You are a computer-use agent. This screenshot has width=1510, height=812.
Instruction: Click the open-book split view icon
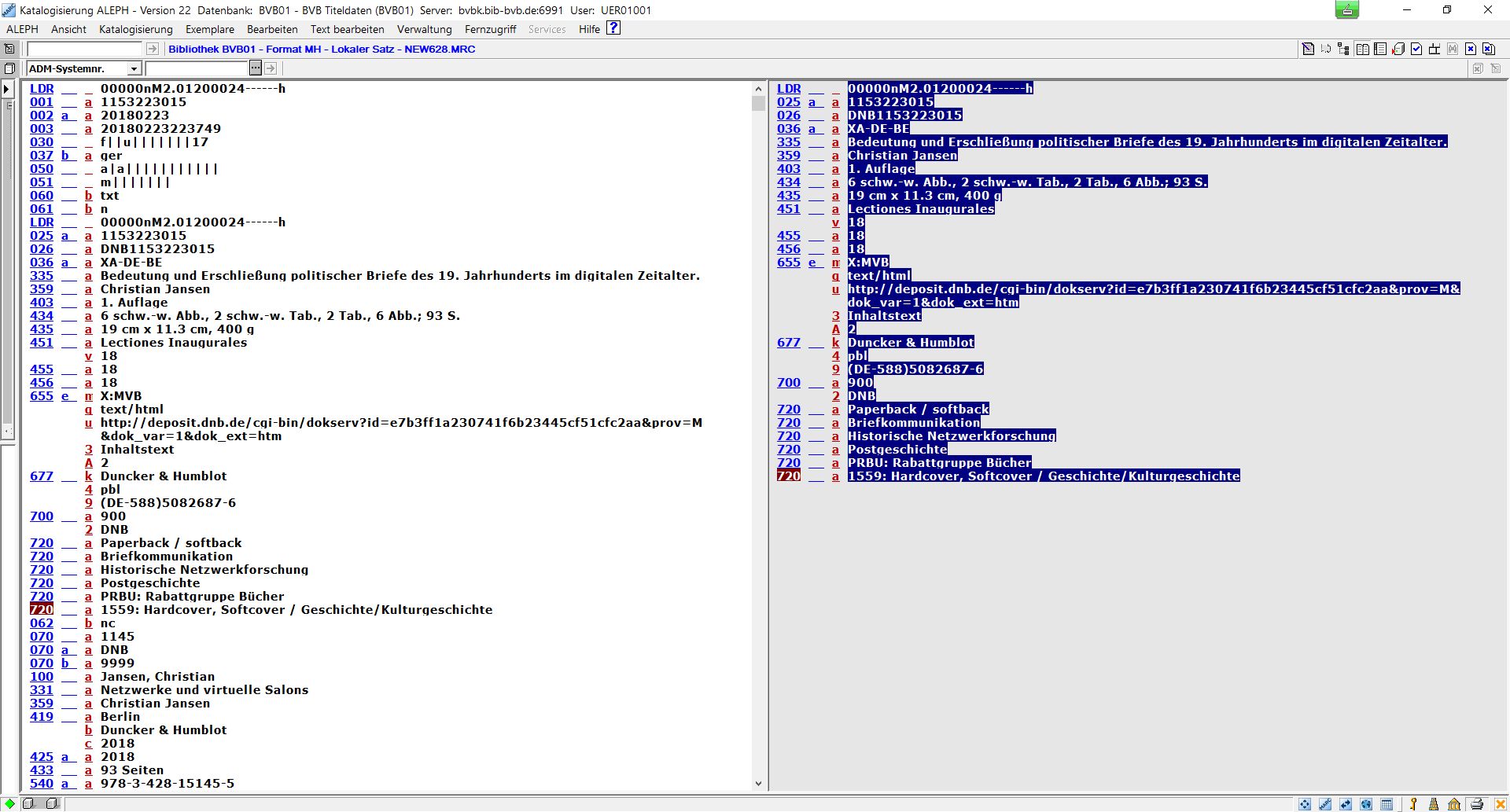1362,49
